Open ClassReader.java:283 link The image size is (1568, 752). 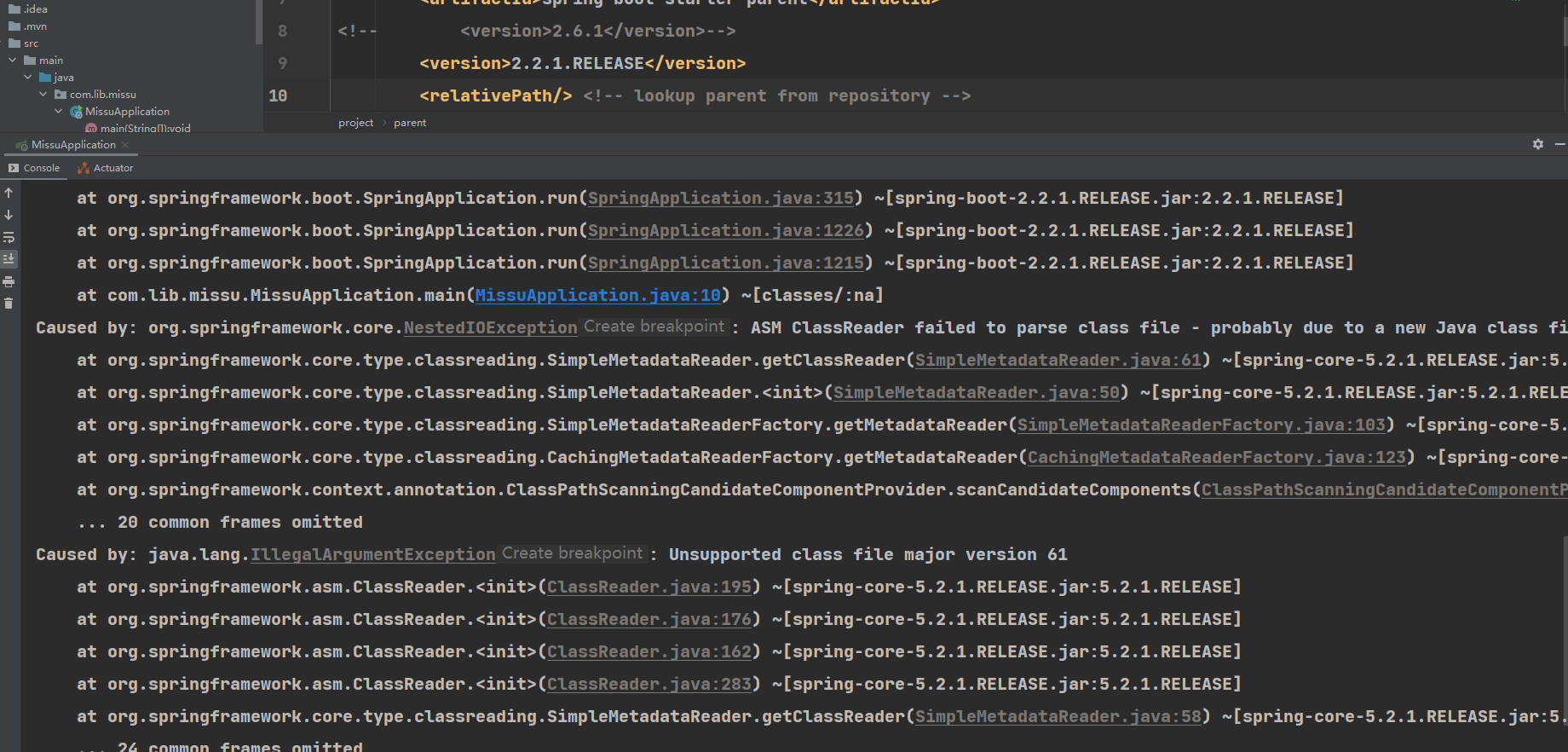coord(649,684)
